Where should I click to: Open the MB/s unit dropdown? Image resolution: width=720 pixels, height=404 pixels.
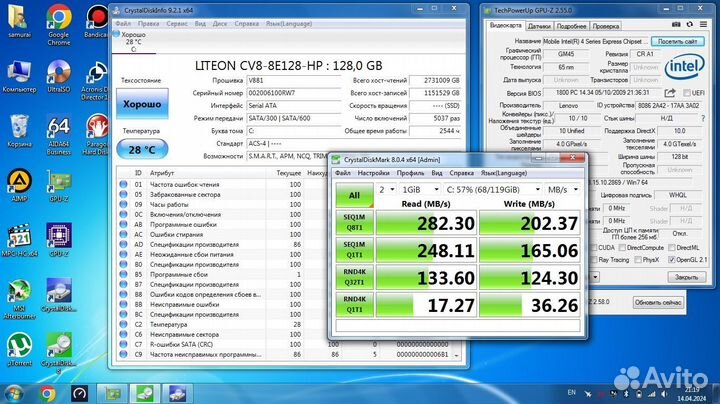[562, 190]
